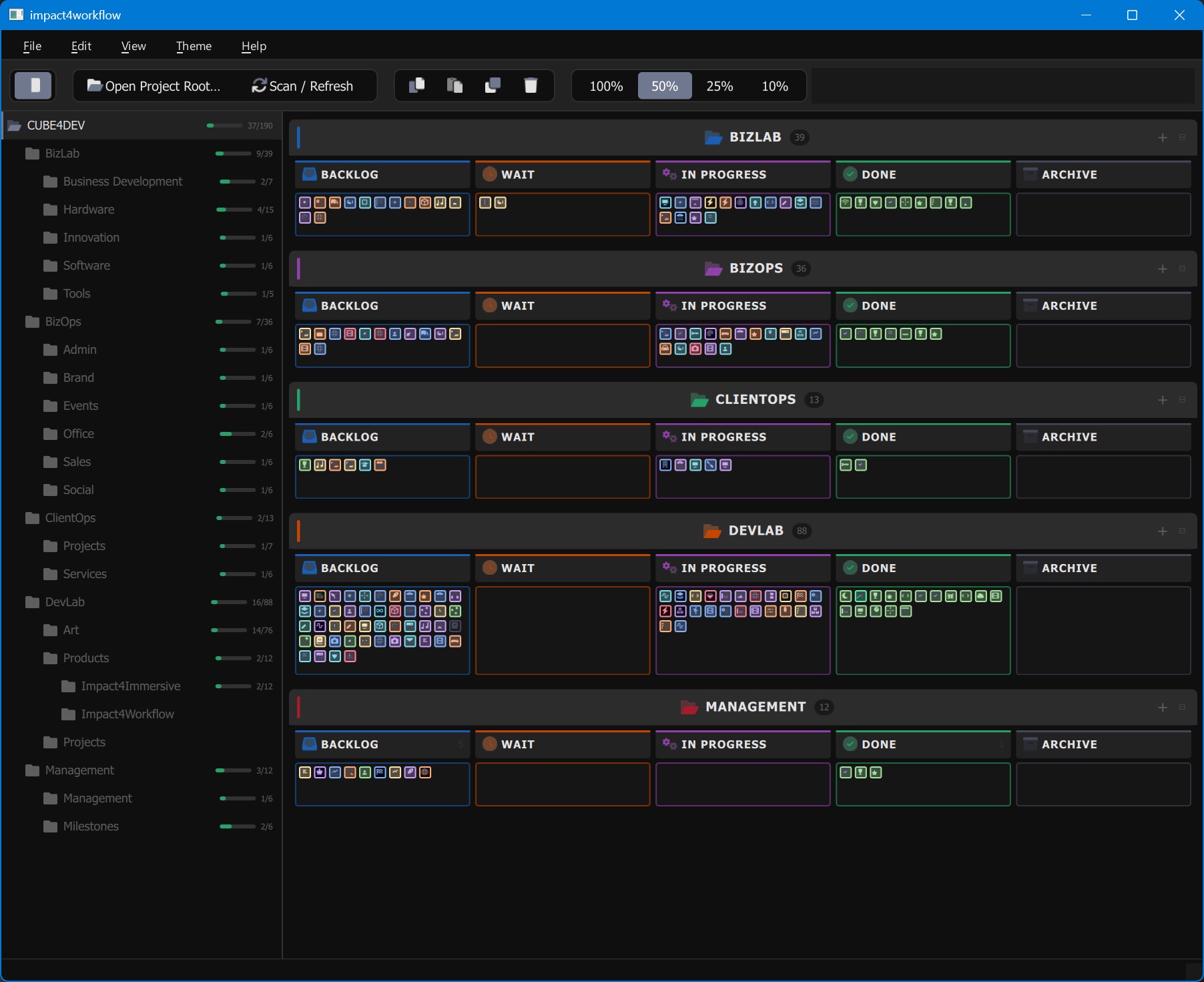Image resolution: width=1204 pixels, height=982 pixels.
Task: Click the Hardware progress bar in sidebar
Action: click(234, 210)
